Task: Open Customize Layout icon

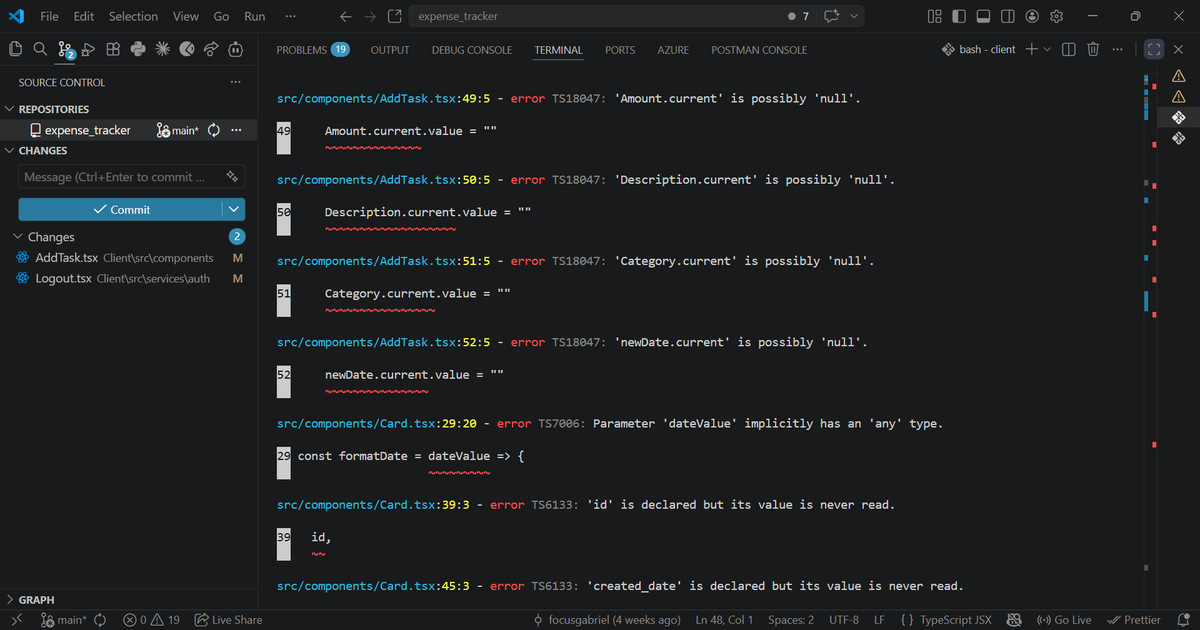Action: 935,16
